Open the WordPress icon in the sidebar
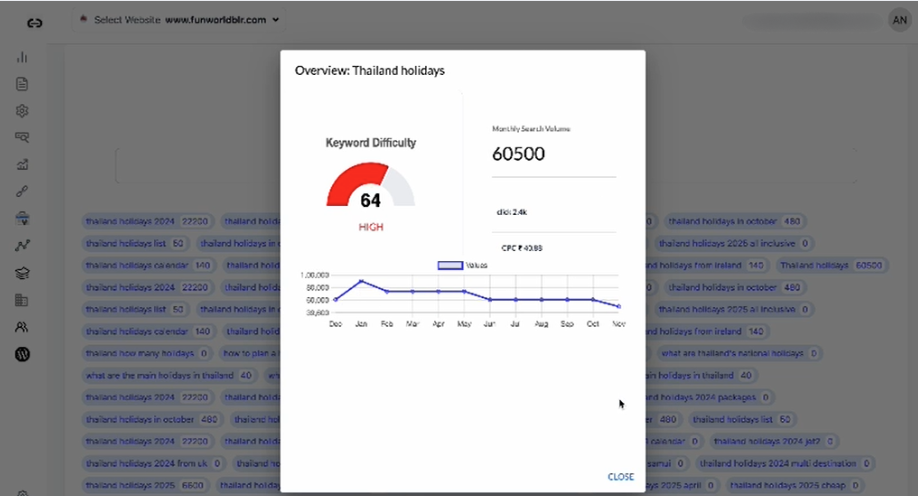Screen dimensions: 918x496 22,354
